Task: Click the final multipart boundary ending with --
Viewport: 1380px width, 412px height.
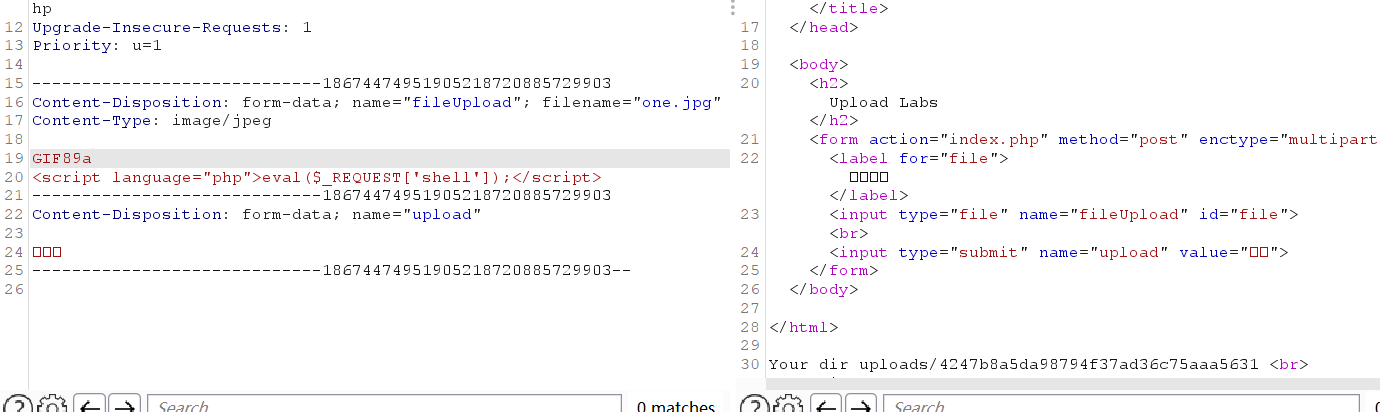Action: (332, 270)
